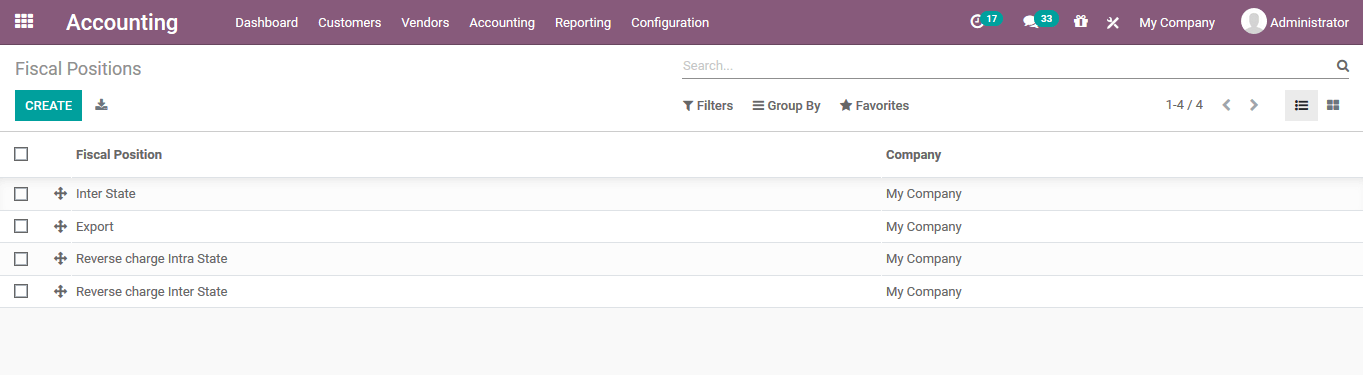Switch to list view icon
The height and width of the screenshot is (375, 1363).
[1301, 105]
